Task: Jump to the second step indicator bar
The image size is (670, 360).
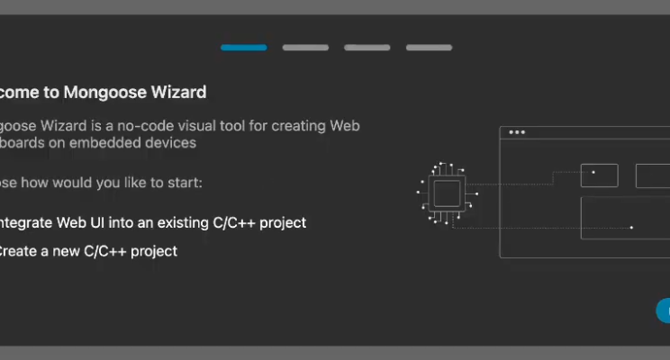Action: (306, 47)
